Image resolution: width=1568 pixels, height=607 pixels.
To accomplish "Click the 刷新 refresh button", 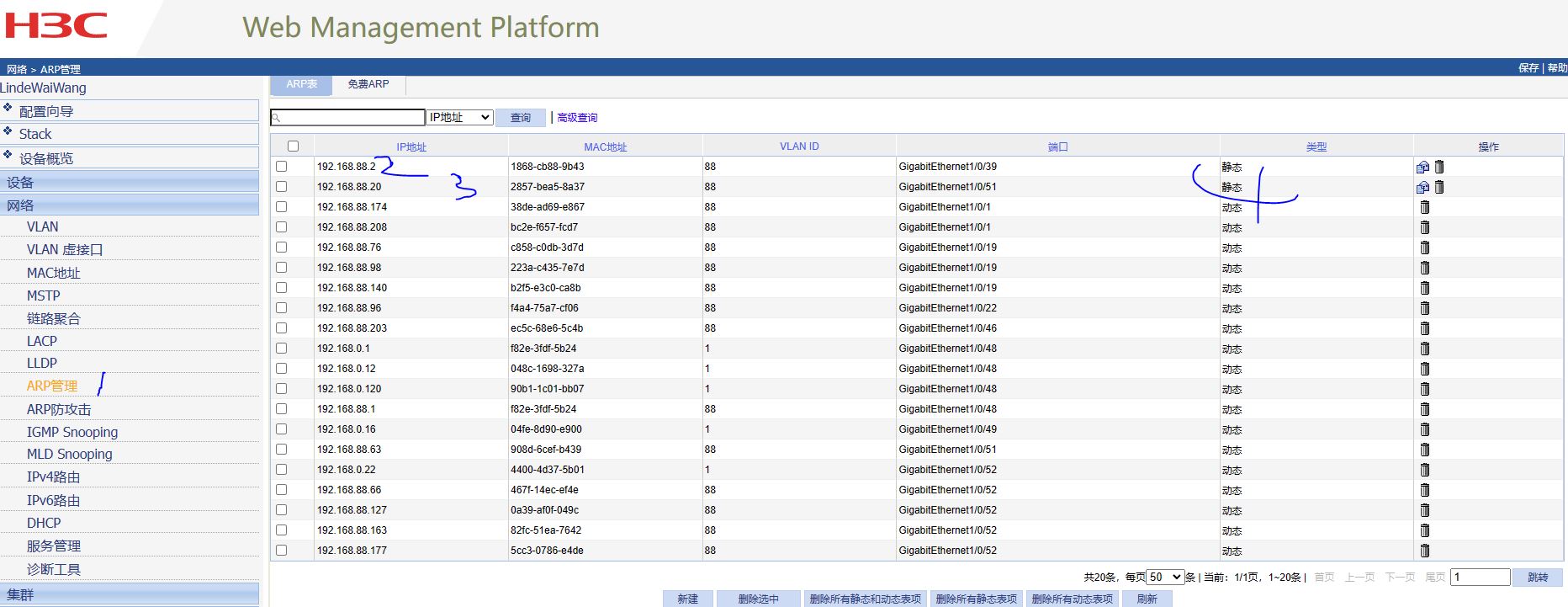I will point(1147,599).
